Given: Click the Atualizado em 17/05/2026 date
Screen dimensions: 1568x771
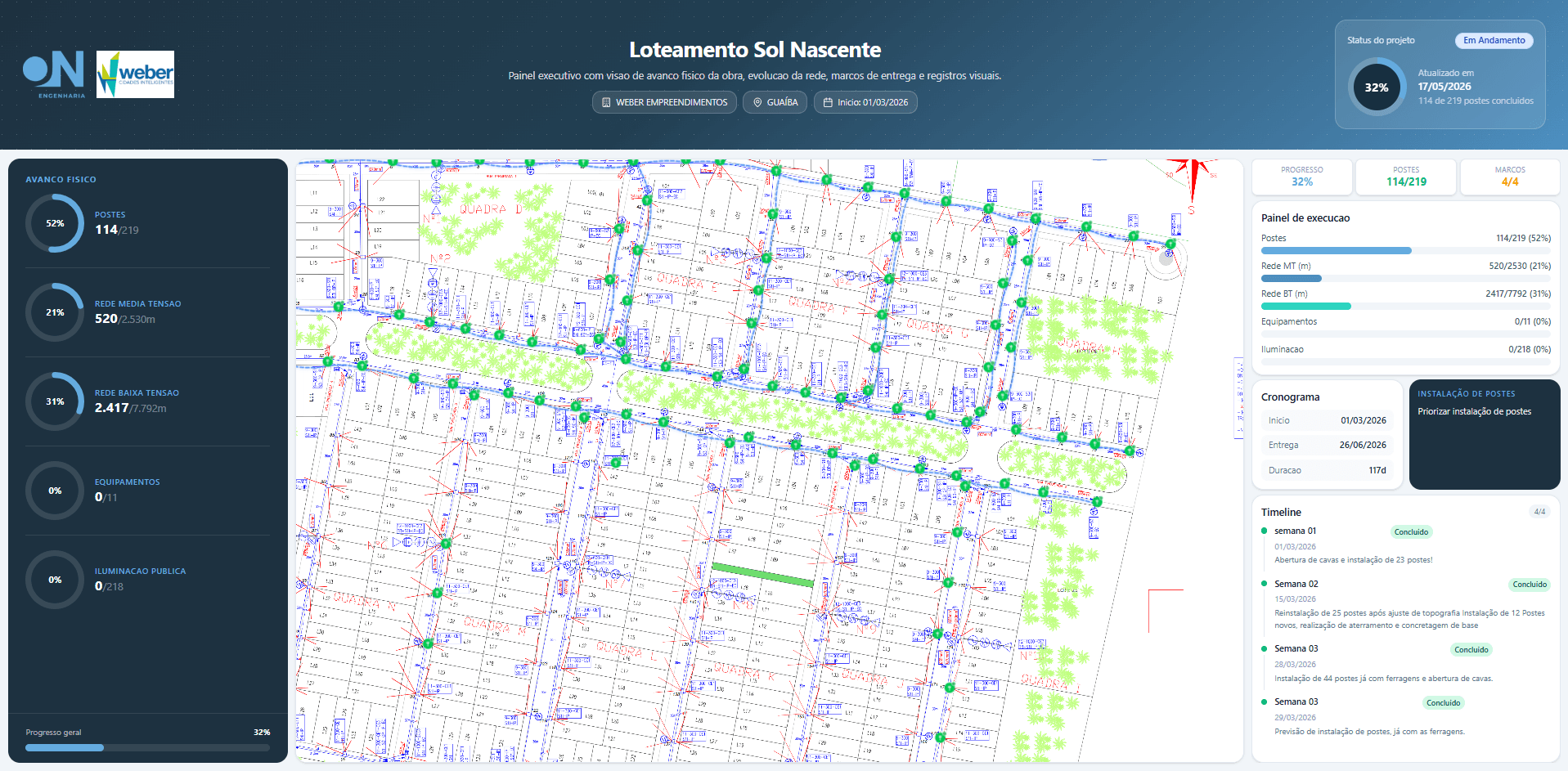Looking at the screenshot, I should tap(1444, 87).
